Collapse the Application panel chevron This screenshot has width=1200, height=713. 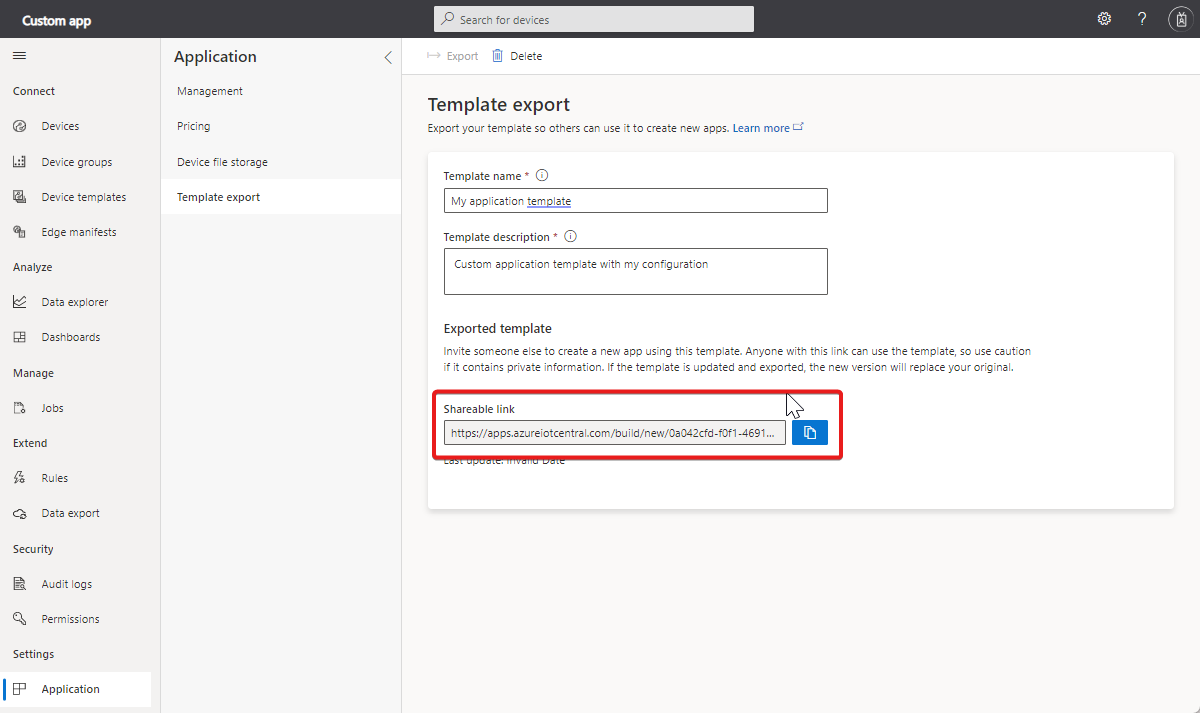[388, 57]
